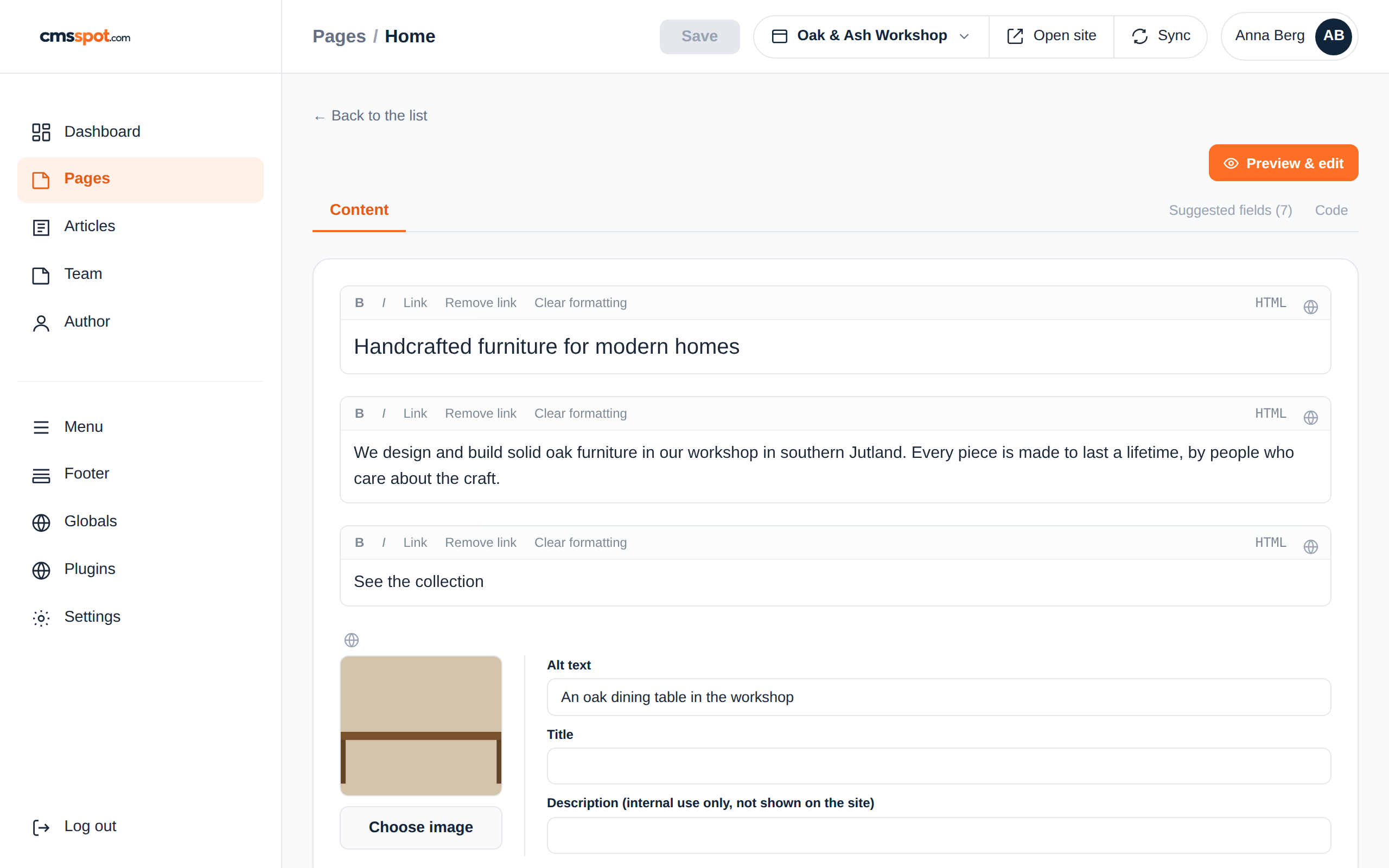The width and height of the screenshot is (1389, 868).
Task: Toggle bold in 'See the collection' editor
Action: point(359,542)
